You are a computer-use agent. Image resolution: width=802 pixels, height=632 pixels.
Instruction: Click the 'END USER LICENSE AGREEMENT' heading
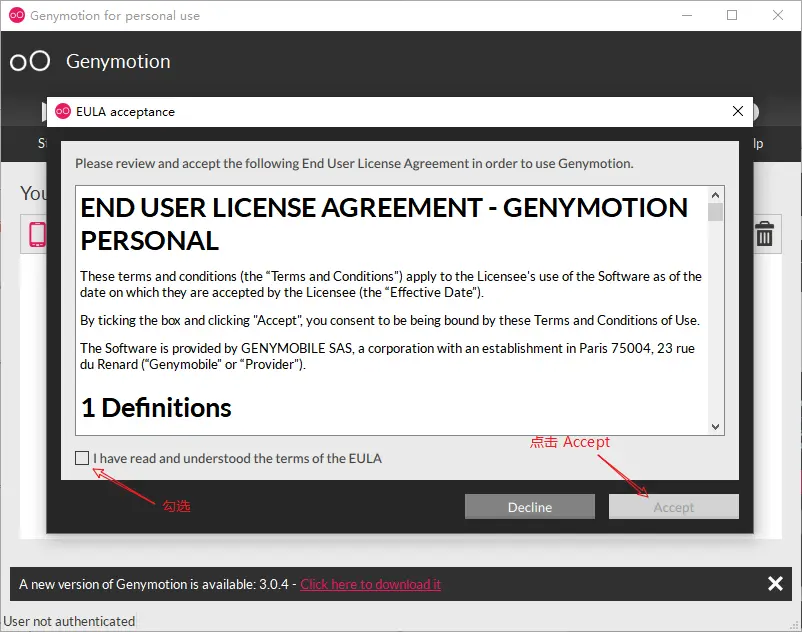[x=384, y=224]
